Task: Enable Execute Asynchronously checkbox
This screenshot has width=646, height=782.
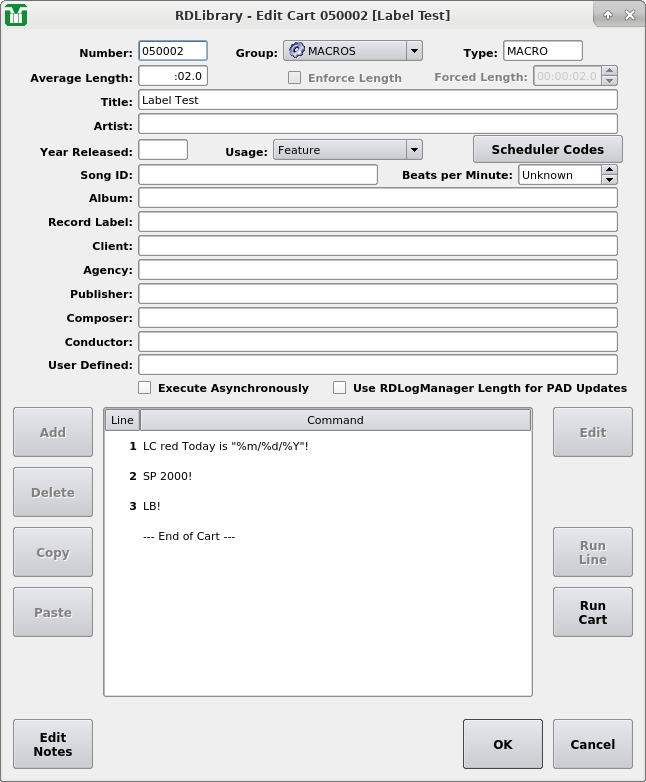Action: [x=145, y=388]
